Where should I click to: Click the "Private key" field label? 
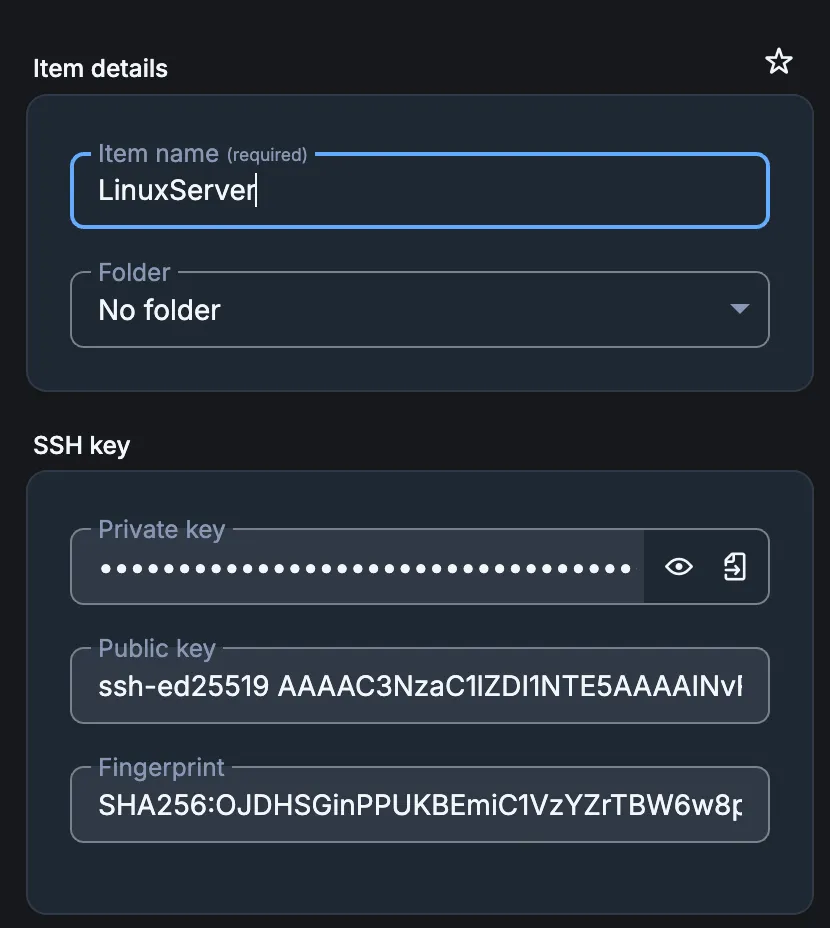pos(161,529)
